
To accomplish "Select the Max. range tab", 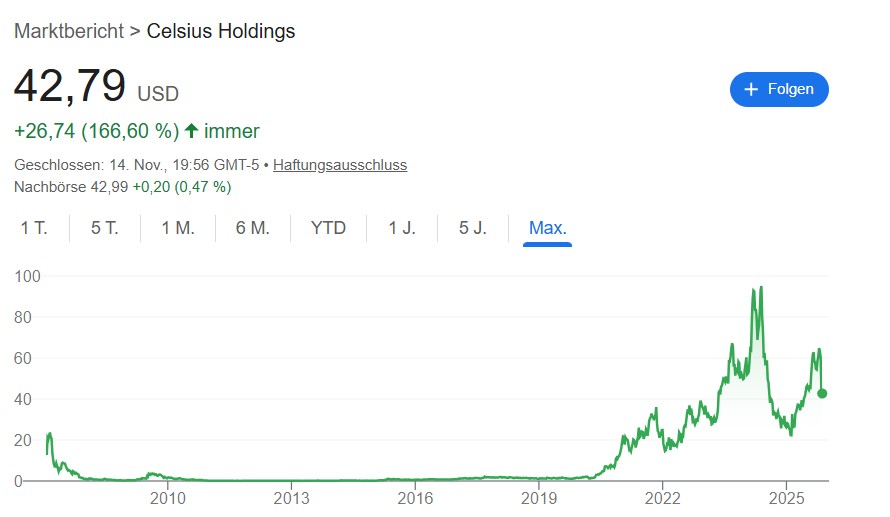I will coord(547,228).
